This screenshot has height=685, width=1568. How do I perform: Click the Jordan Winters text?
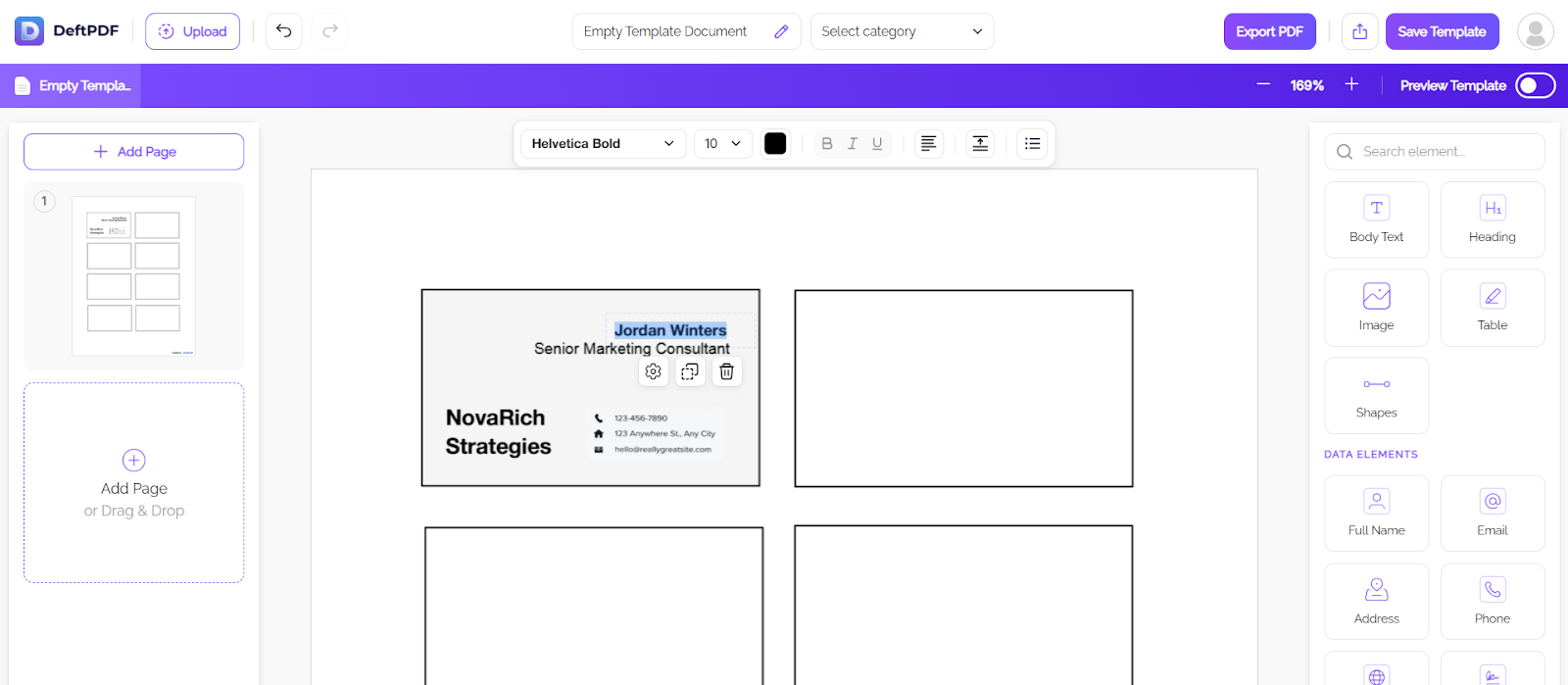coord(670,330)
